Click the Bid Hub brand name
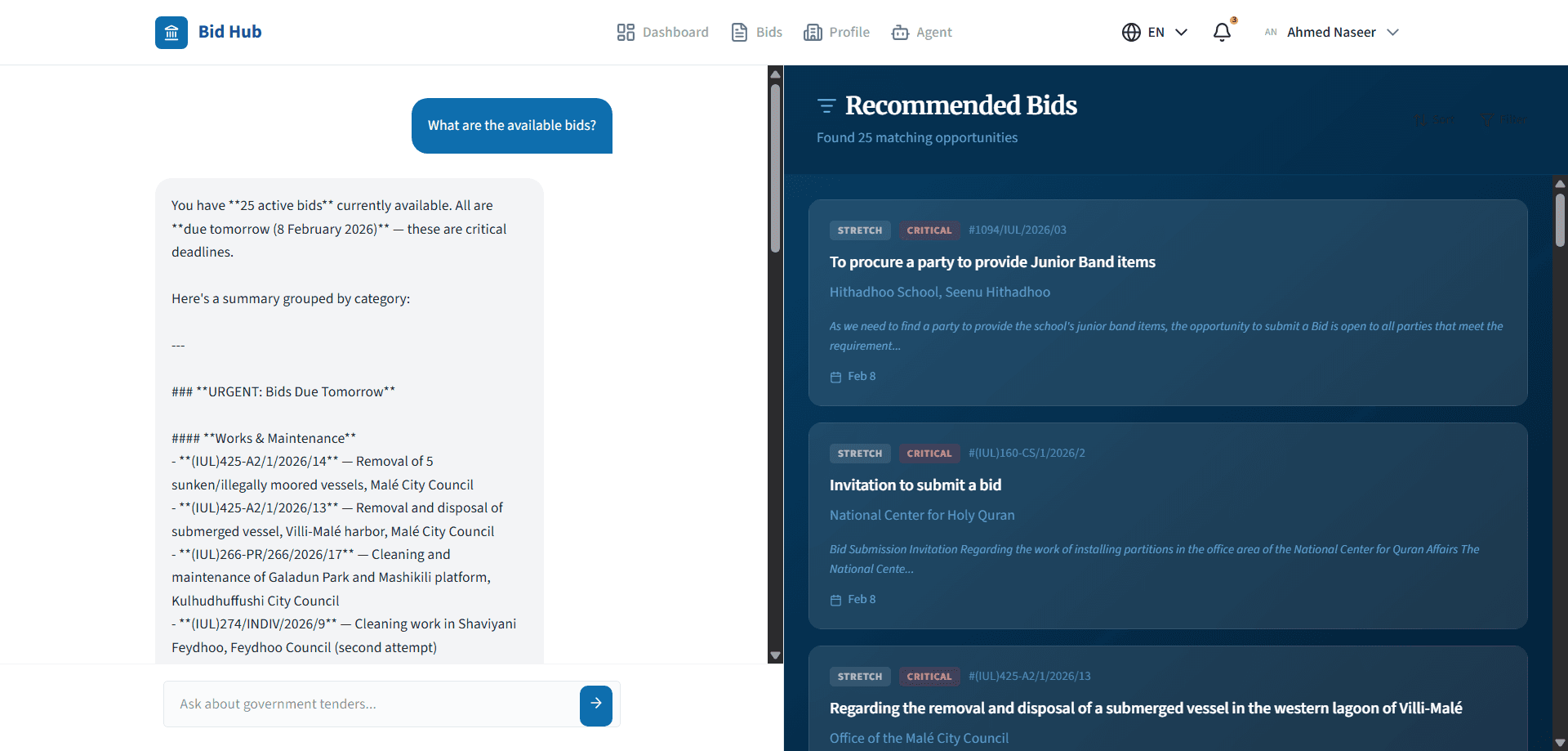This screenshot has height=751, width=1568. coord(230,32)
